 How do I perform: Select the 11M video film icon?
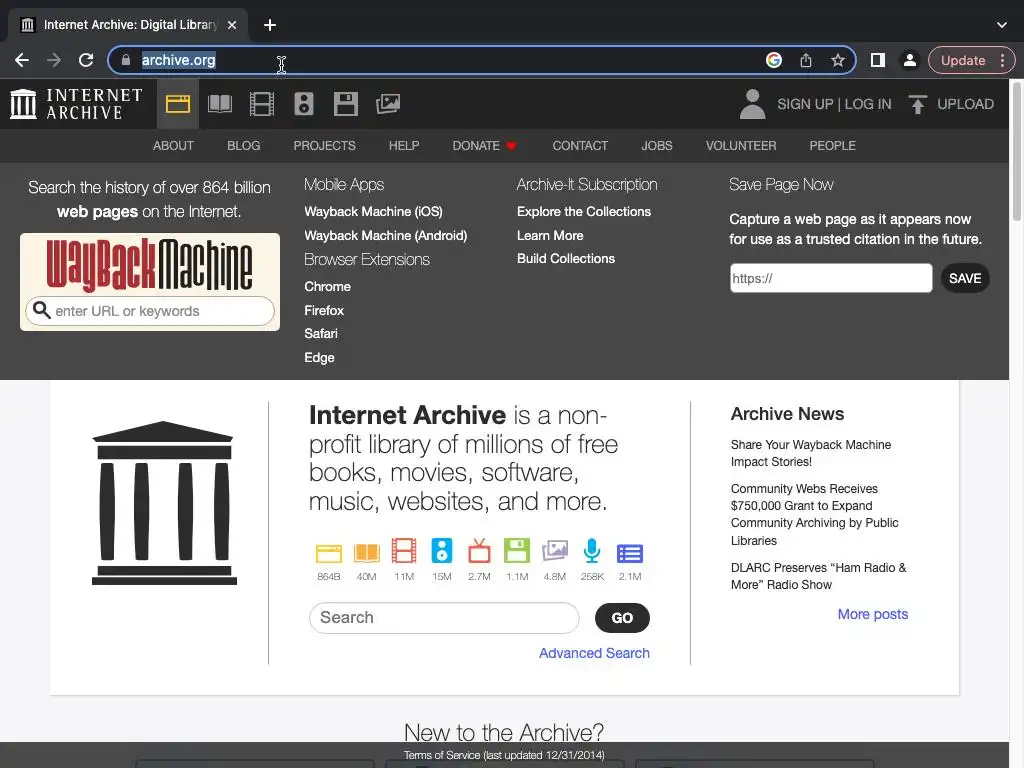coord(404,551)
